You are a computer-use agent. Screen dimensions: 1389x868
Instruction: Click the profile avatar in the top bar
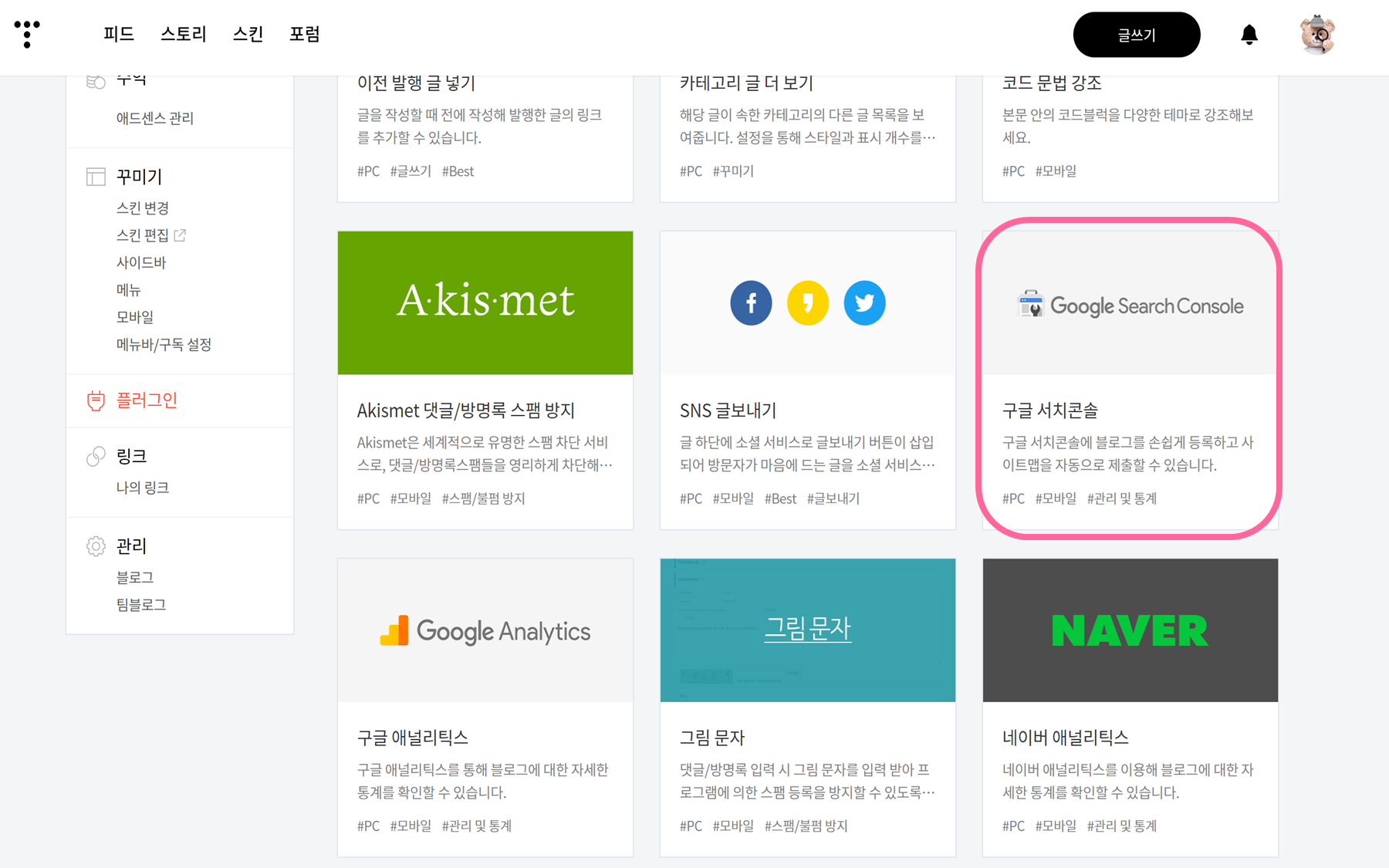click(x=1317, y=35)
